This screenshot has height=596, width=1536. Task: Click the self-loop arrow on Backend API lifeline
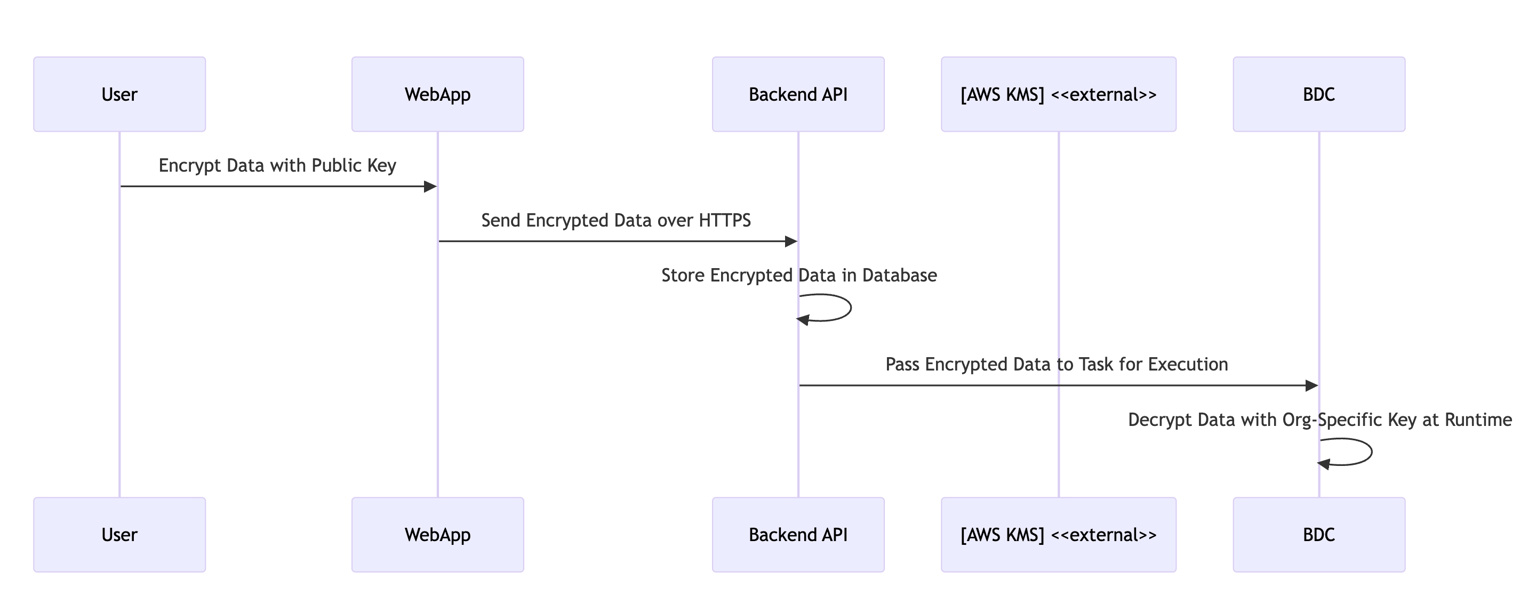tap(849, 307)
